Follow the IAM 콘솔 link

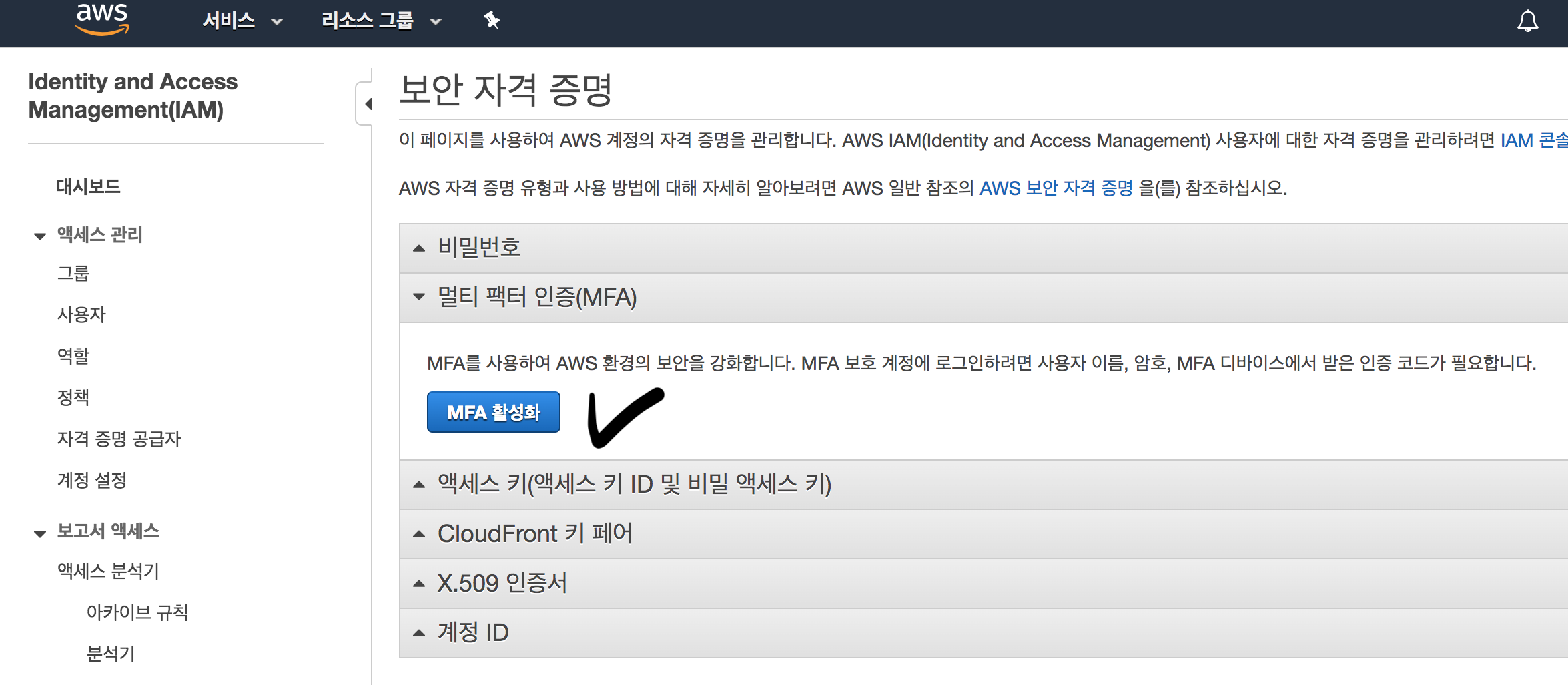pyautogui.click(x=1534, y=140)
